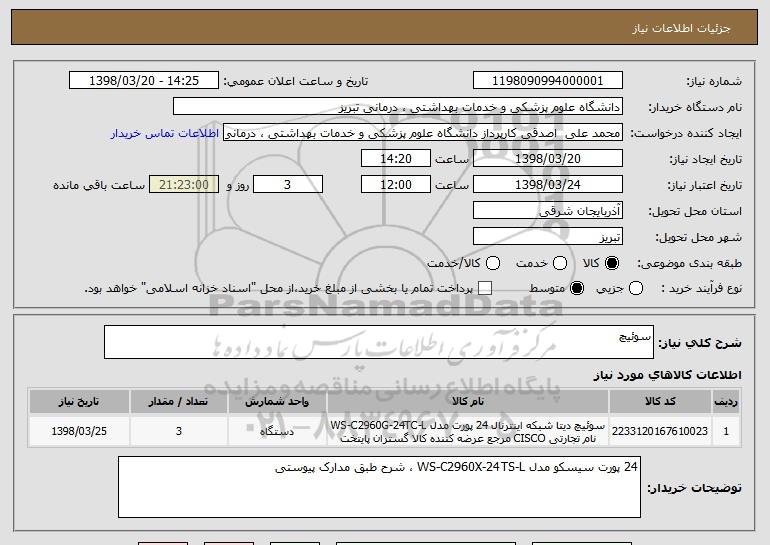770x545 pixels.
Task: Click the نوع فرآیند خرید label
Action: tap(701, 289)
